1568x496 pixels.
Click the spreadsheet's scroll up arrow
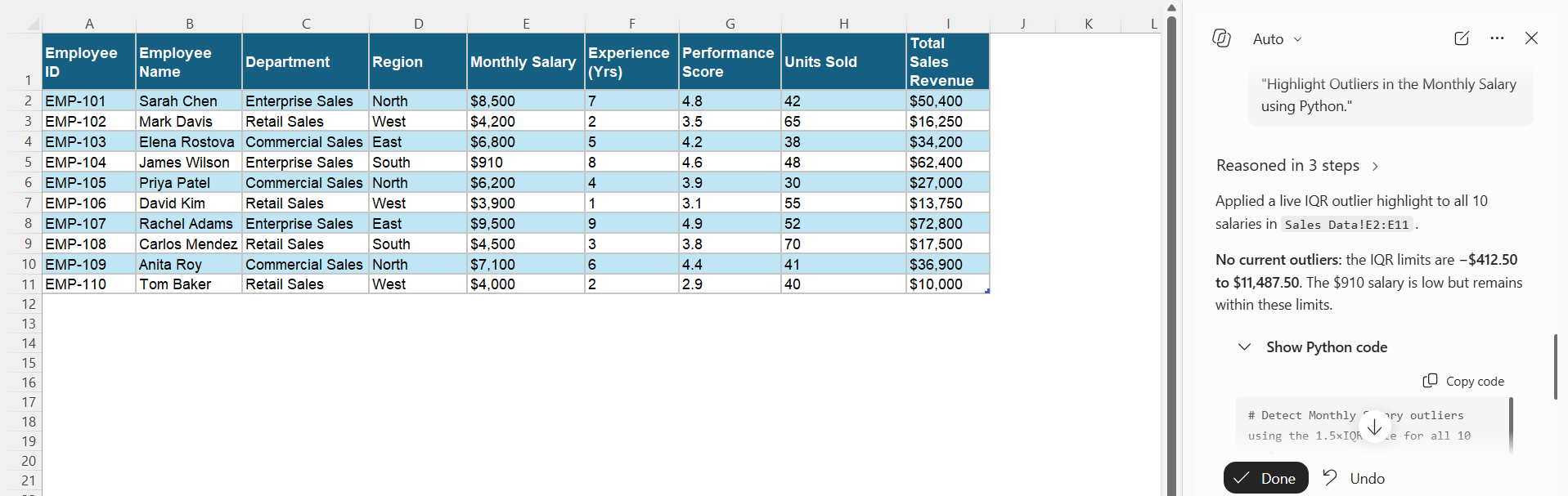click(x=1170, y=8)
